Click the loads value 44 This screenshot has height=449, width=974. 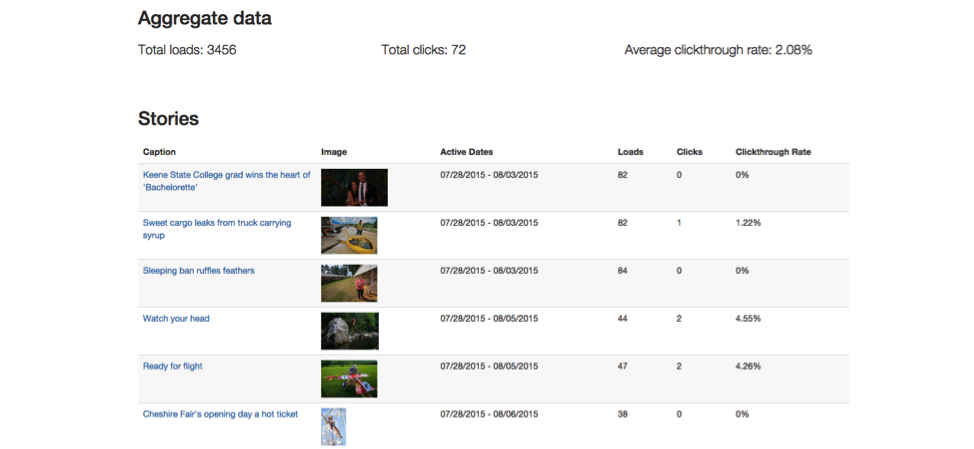click(x=622, y=319)
